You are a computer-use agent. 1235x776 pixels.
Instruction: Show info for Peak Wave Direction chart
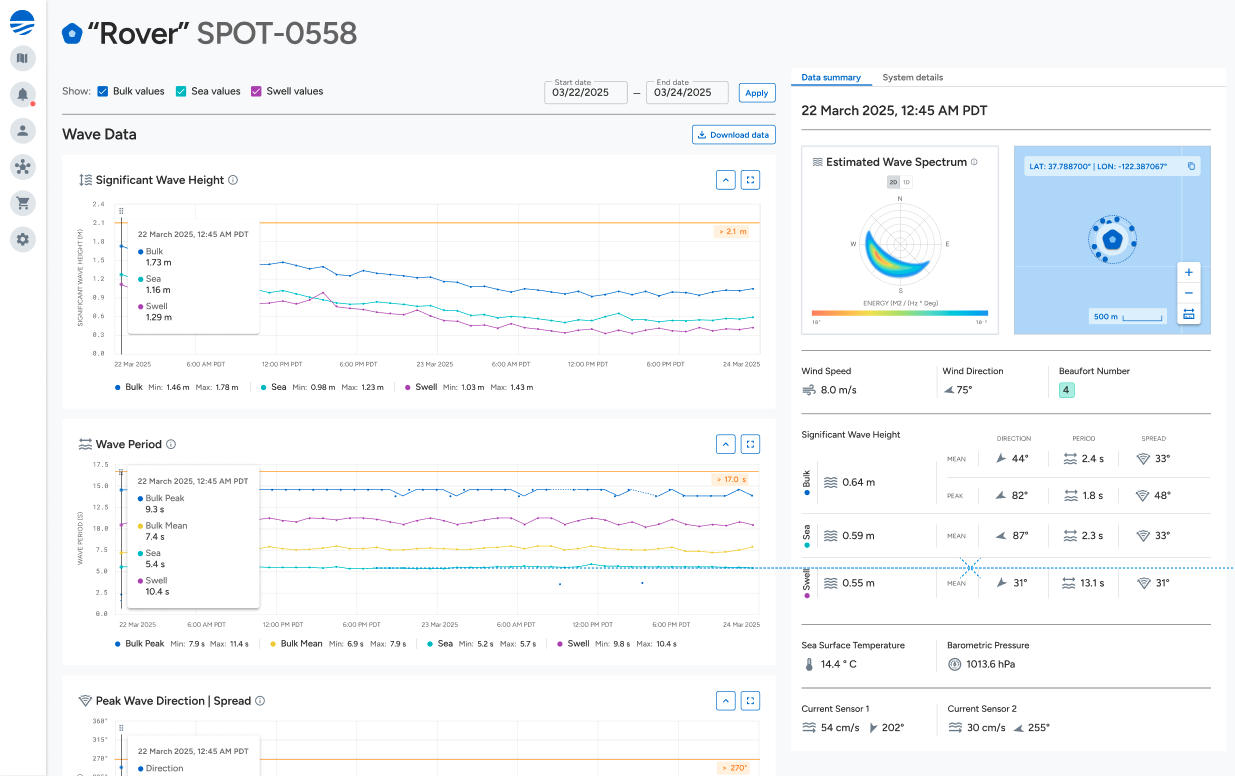[260, 701]
